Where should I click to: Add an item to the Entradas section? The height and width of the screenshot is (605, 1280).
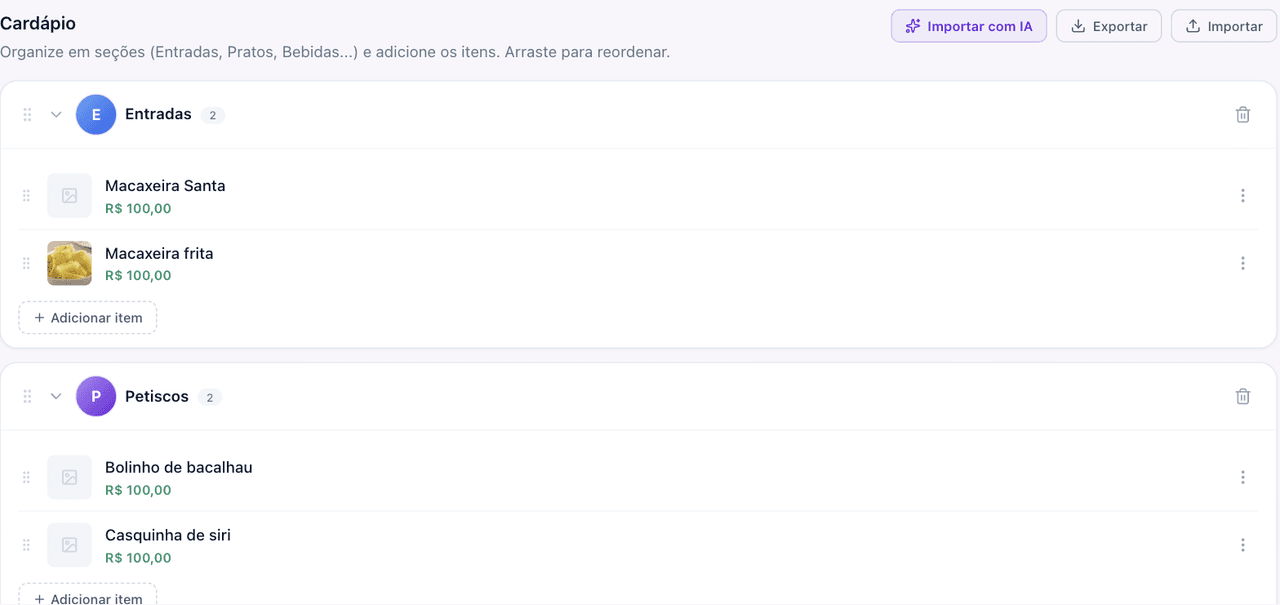[88, 318]
